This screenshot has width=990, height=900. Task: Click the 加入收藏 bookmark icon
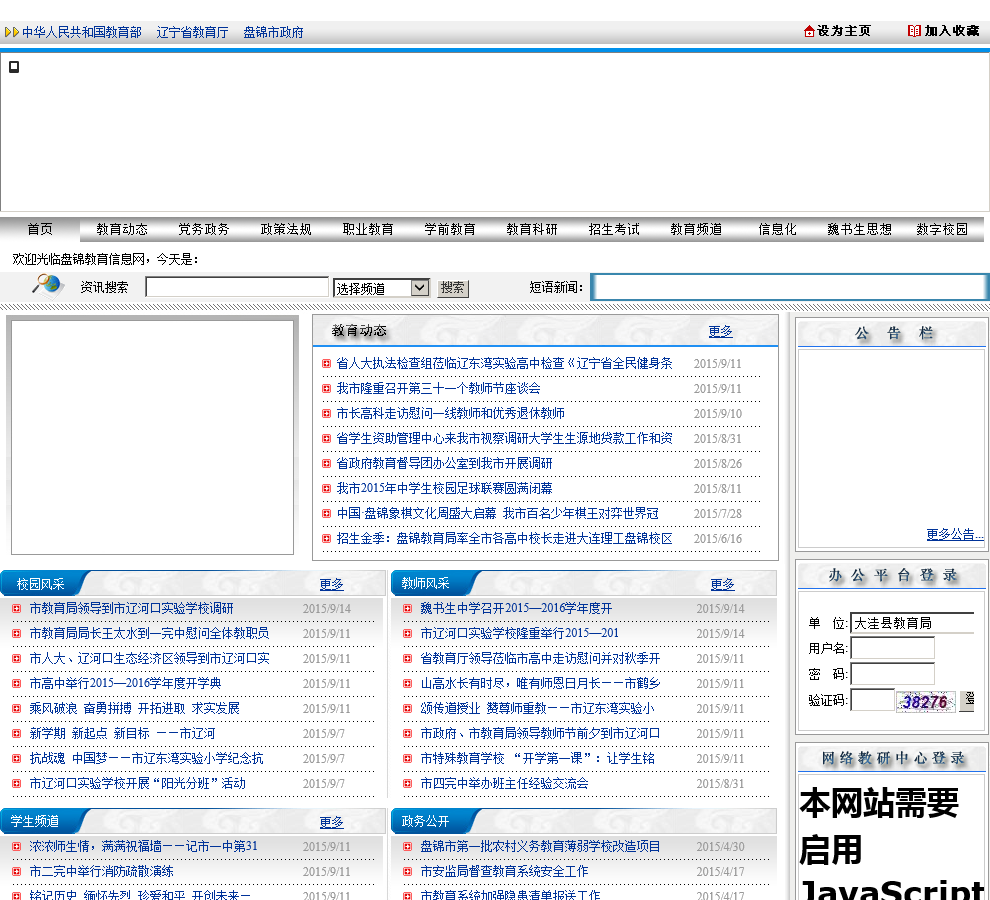coord(914,31)
